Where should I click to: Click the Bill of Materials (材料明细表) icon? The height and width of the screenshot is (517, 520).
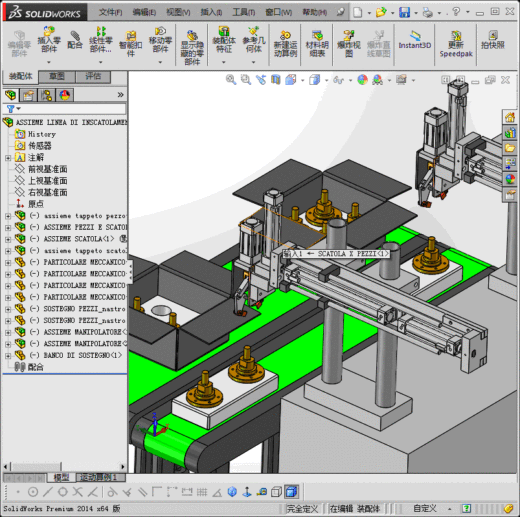tap(317, 43)
